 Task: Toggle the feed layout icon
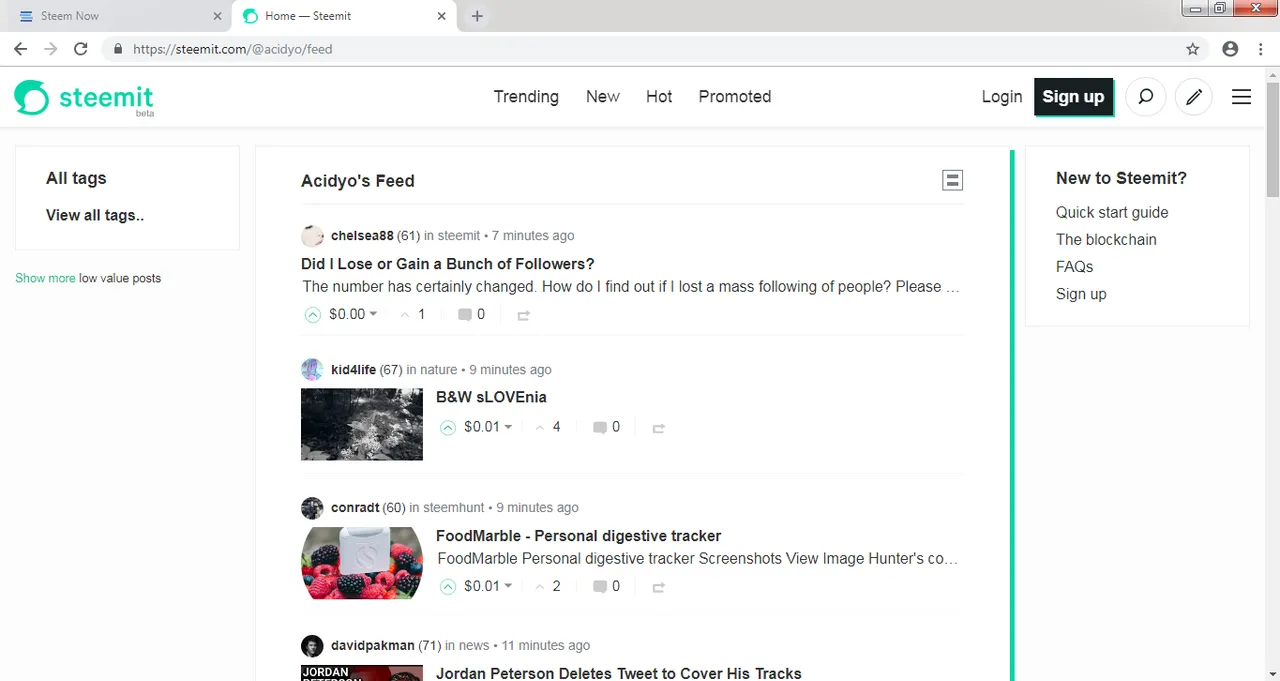click(953, 180)
